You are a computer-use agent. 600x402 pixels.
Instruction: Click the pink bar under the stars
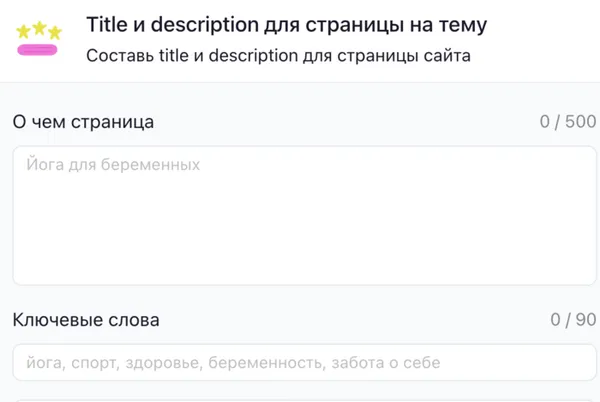point(39,47)
